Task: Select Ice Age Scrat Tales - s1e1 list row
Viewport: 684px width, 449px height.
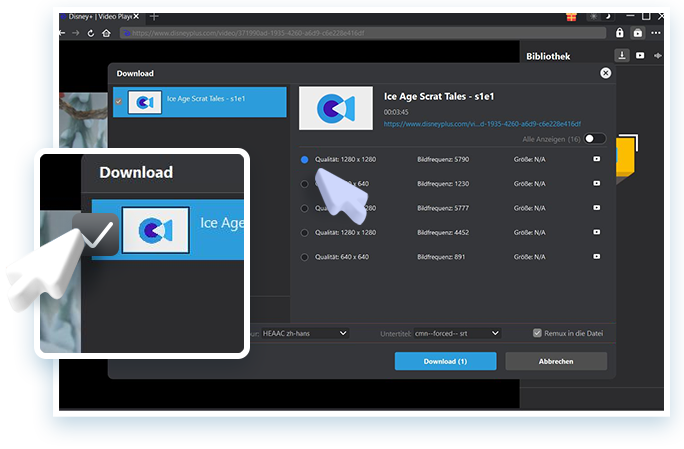Action: [200, 102]
